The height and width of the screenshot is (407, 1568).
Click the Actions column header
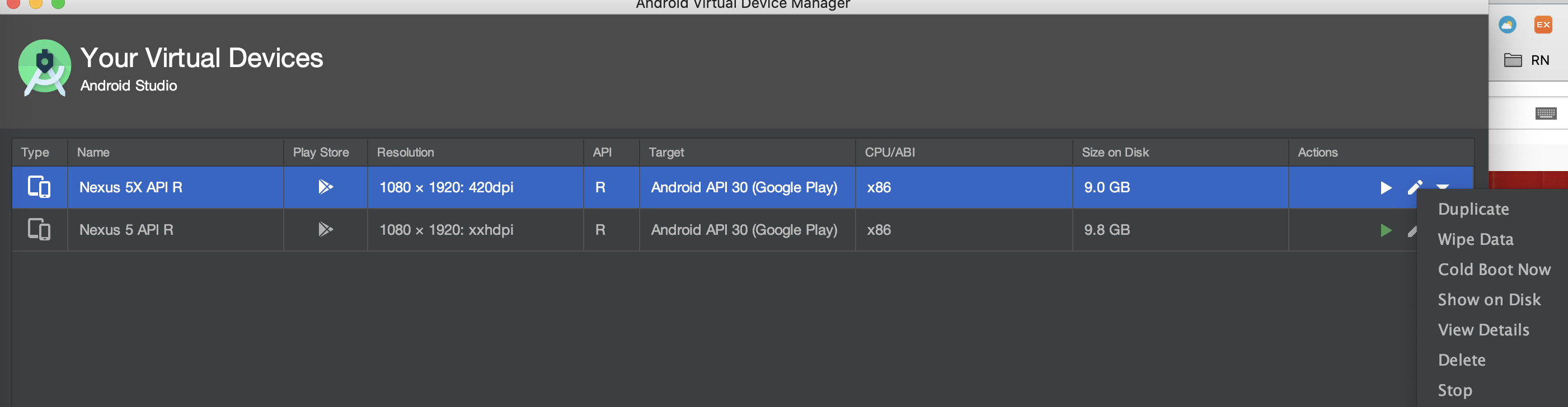[1381, 152]
